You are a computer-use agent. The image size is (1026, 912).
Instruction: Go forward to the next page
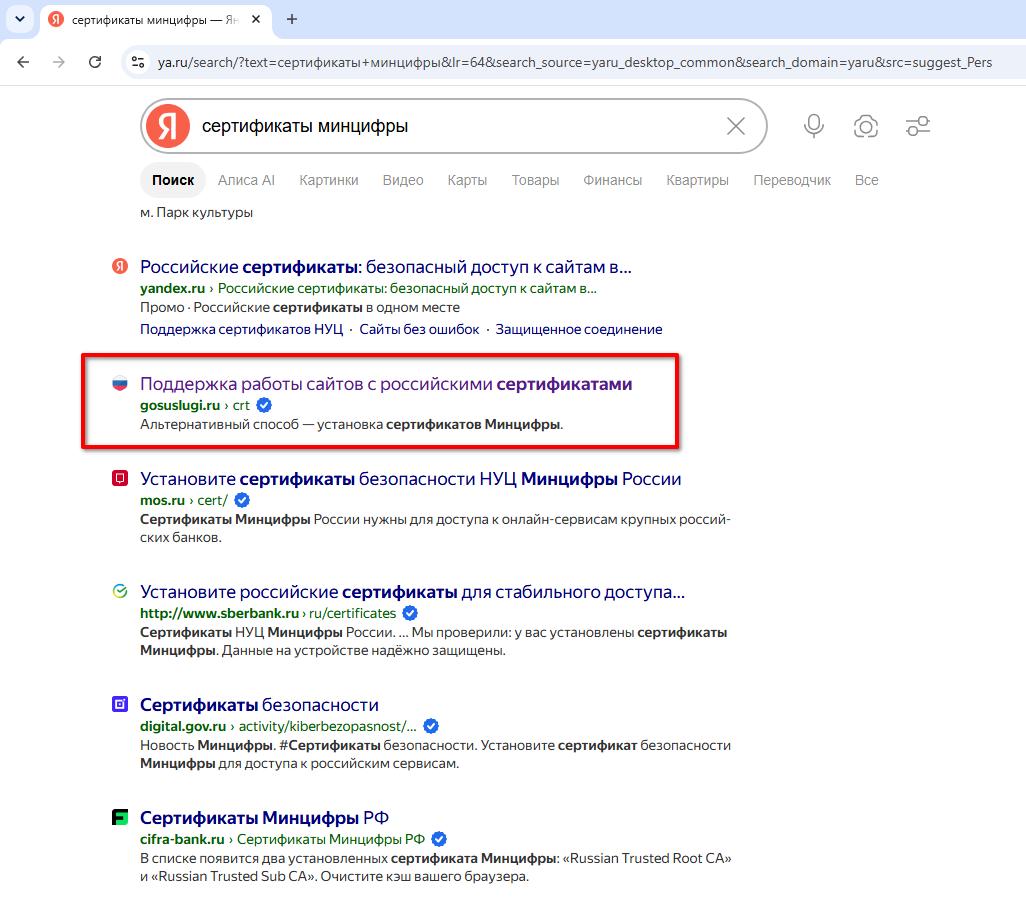(59, 62)
